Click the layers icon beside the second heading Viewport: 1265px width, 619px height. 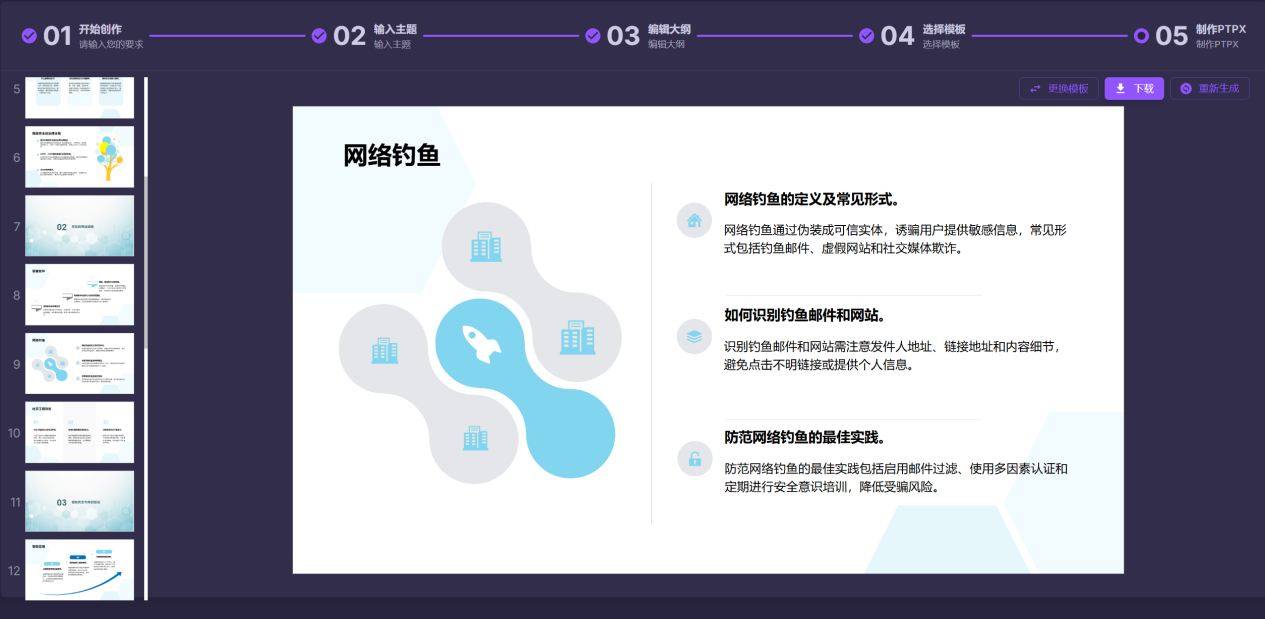[x=694, y=337]
